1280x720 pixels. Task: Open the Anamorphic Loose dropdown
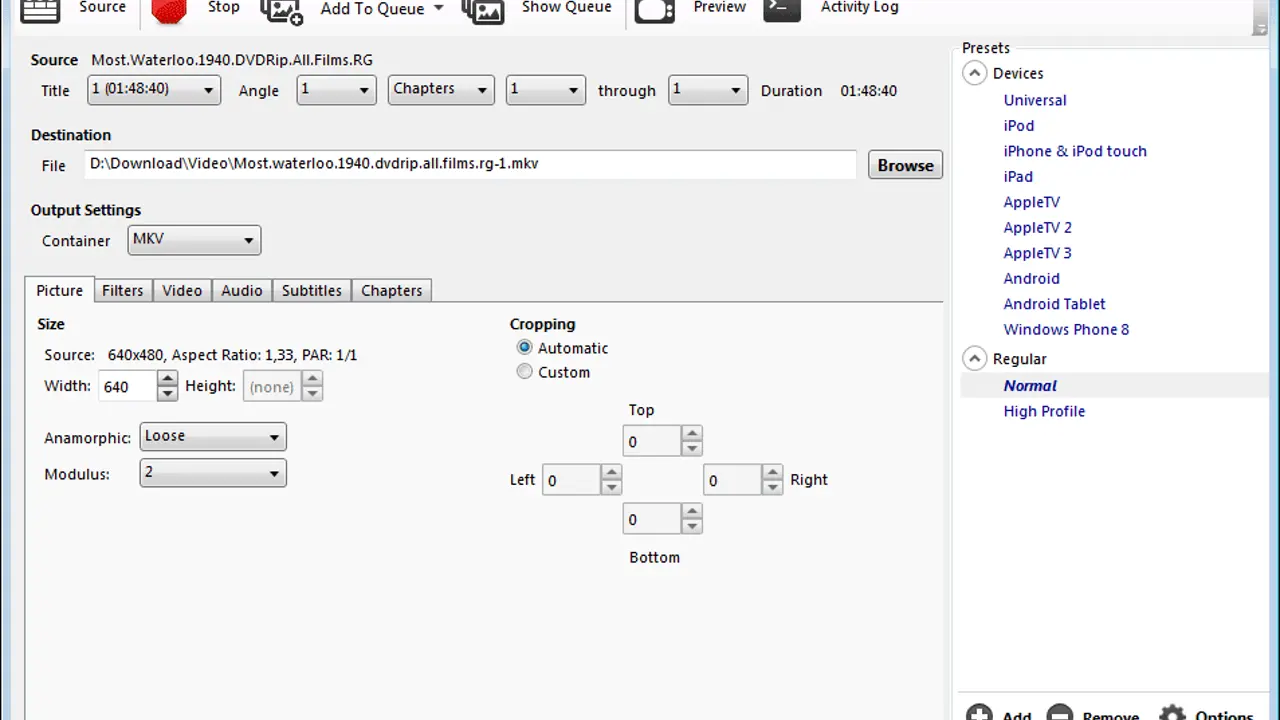click(x=212, y=437)
